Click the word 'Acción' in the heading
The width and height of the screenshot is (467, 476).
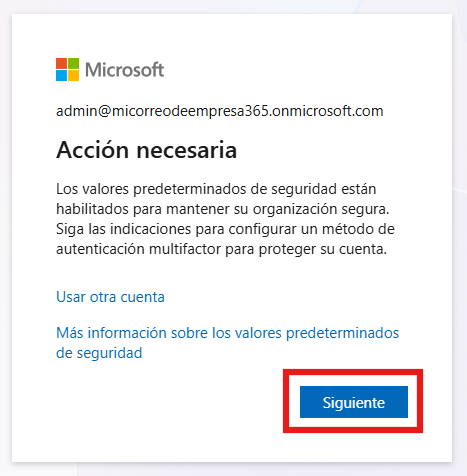tap(92, 150)
